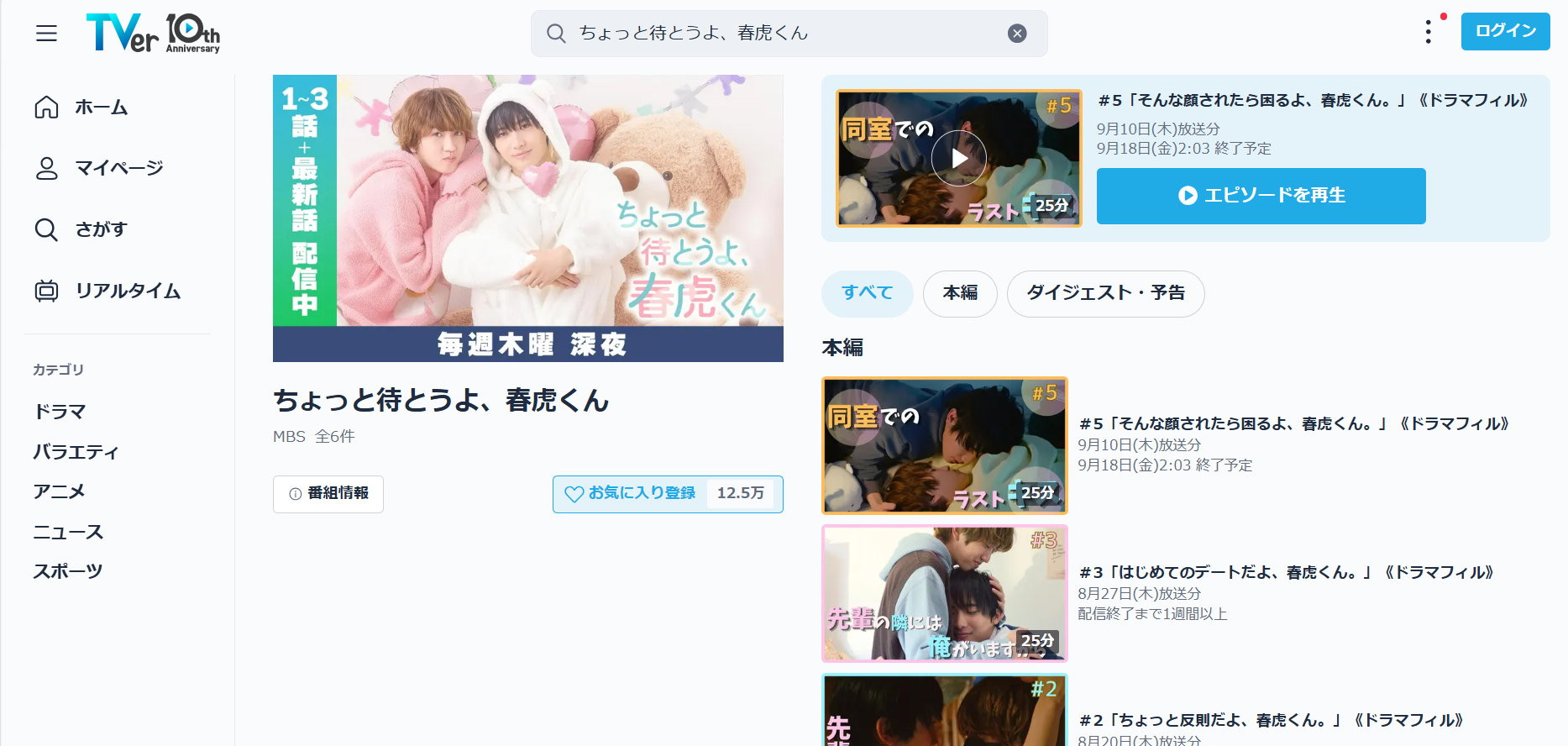Click the TVer 10th Anniversary logo
Image resolution: width=1568 pixels, height=746 pixels.
coord(153,34)
